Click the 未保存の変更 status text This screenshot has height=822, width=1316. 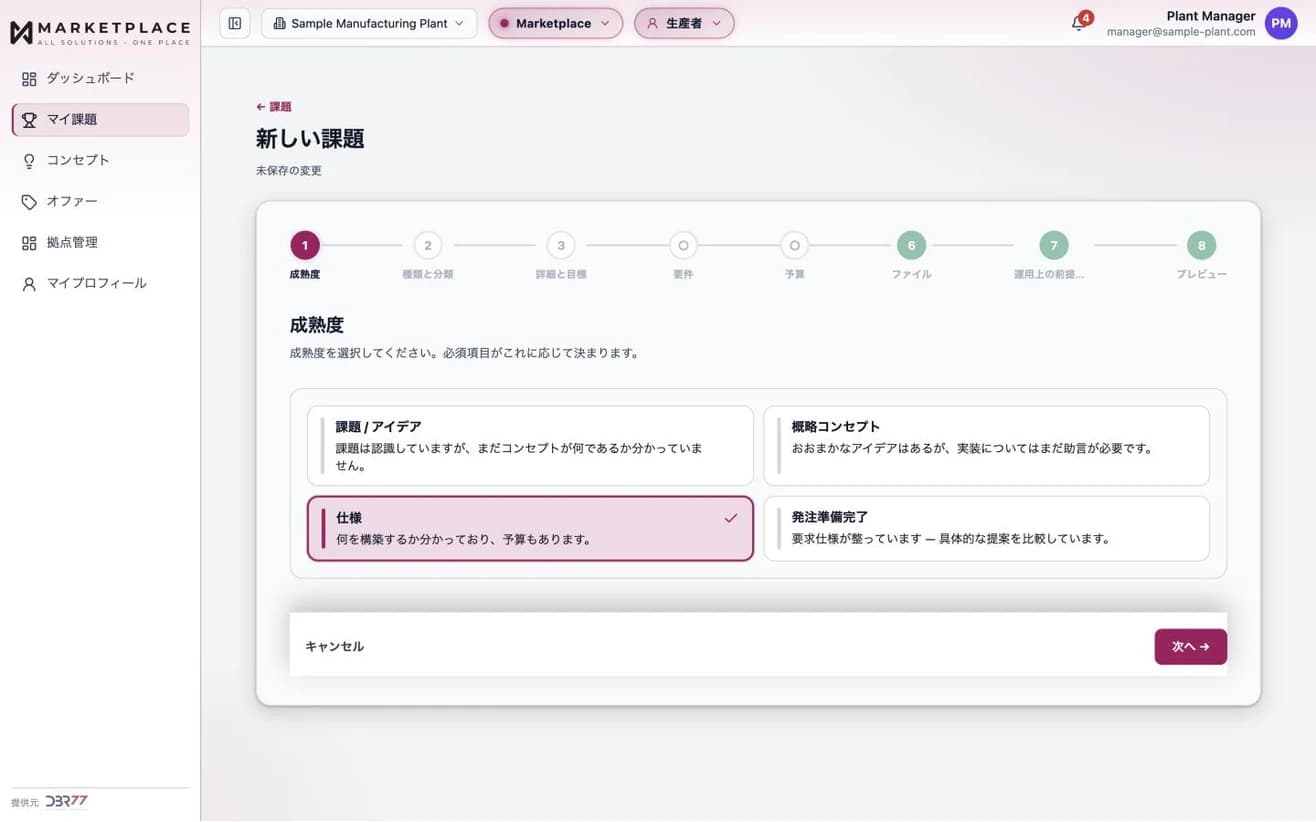tap(288, 171)
